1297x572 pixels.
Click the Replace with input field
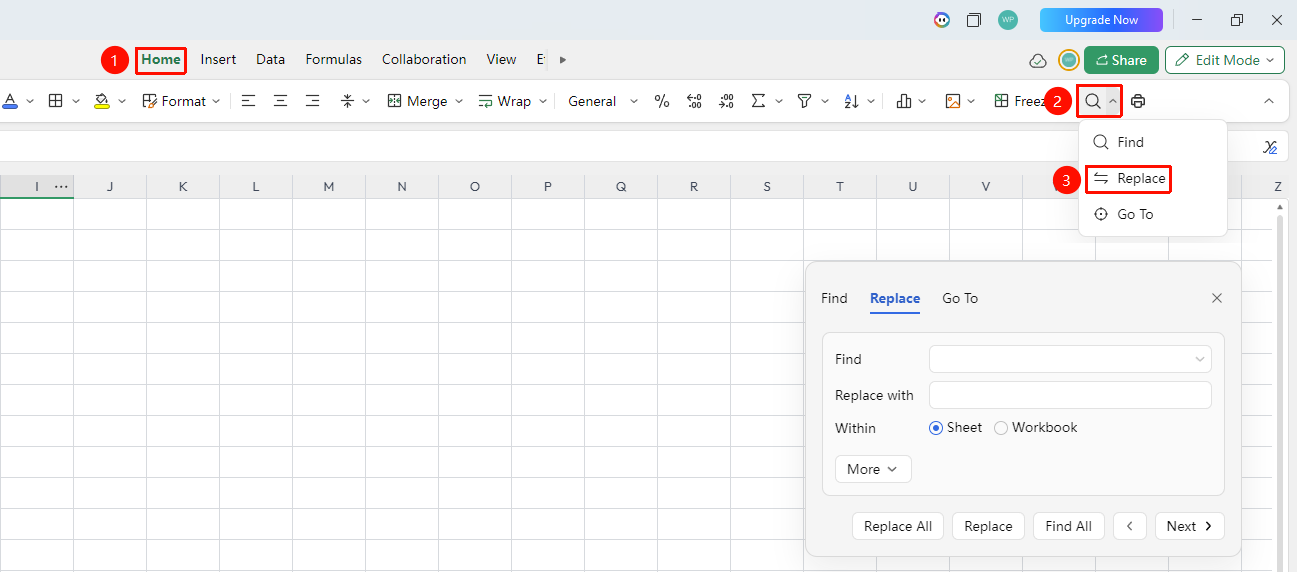[x=1070, y=395]
